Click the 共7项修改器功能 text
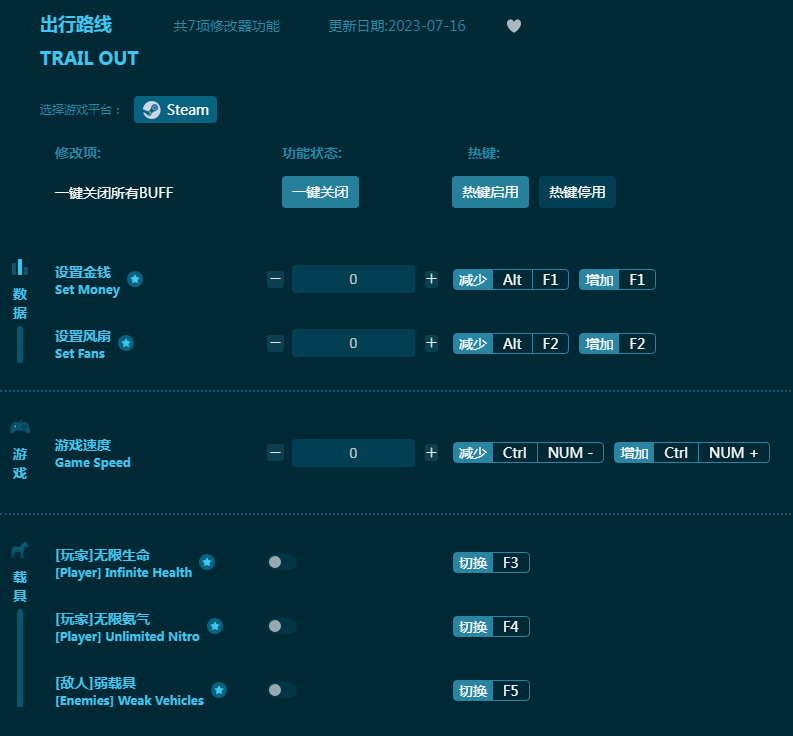793x736 pixels. tap(227, 26)
